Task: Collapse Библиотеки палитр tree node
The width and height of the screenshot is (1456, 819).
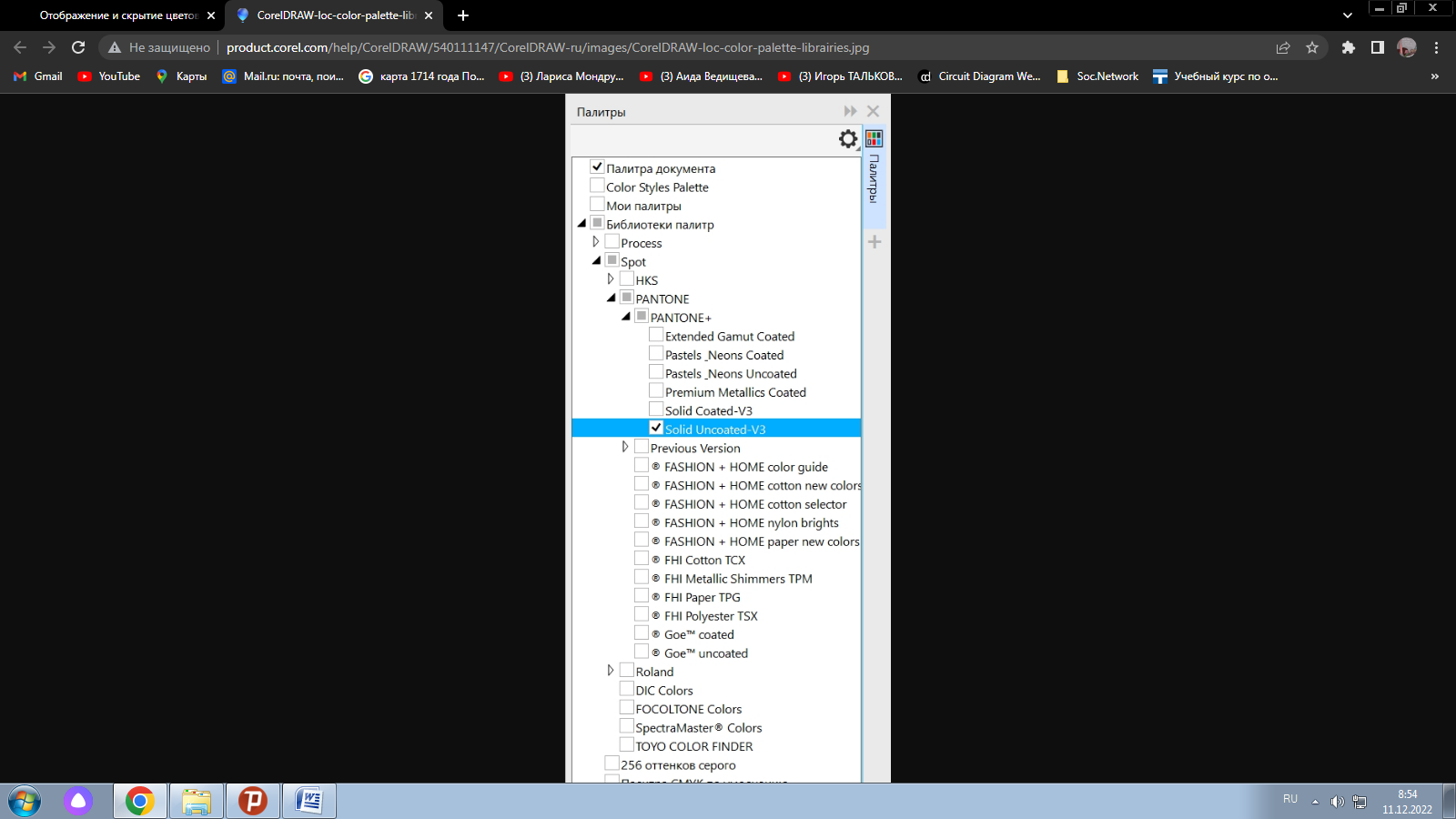Action: tap(582, 223)
